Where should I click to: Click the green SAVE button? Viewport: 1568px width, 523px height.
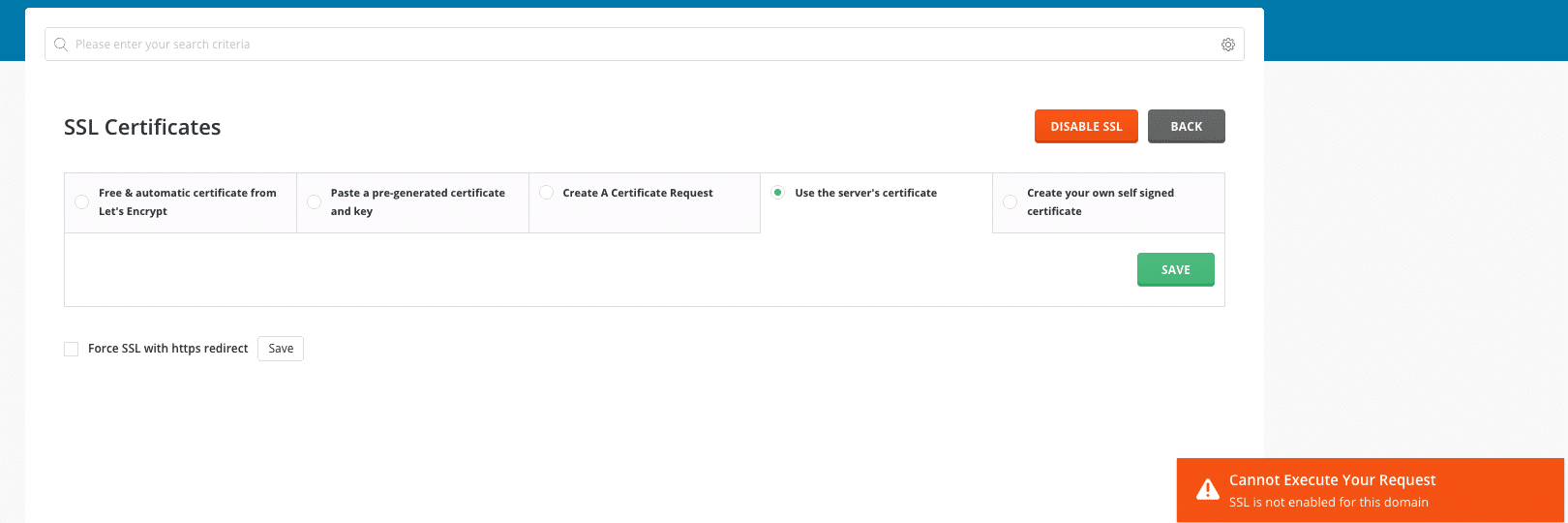(1175, 270)
